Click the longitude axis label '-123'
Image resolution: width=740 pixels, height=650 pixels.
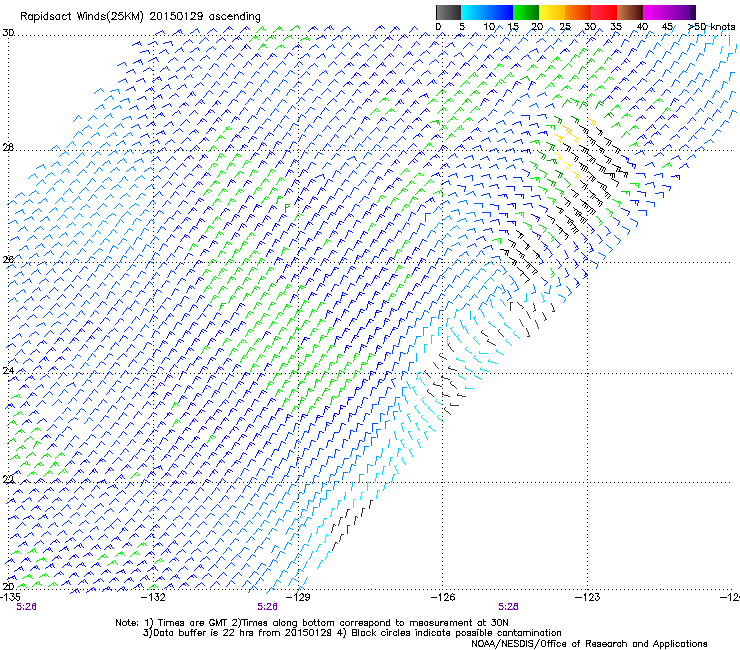click(588, 598)
